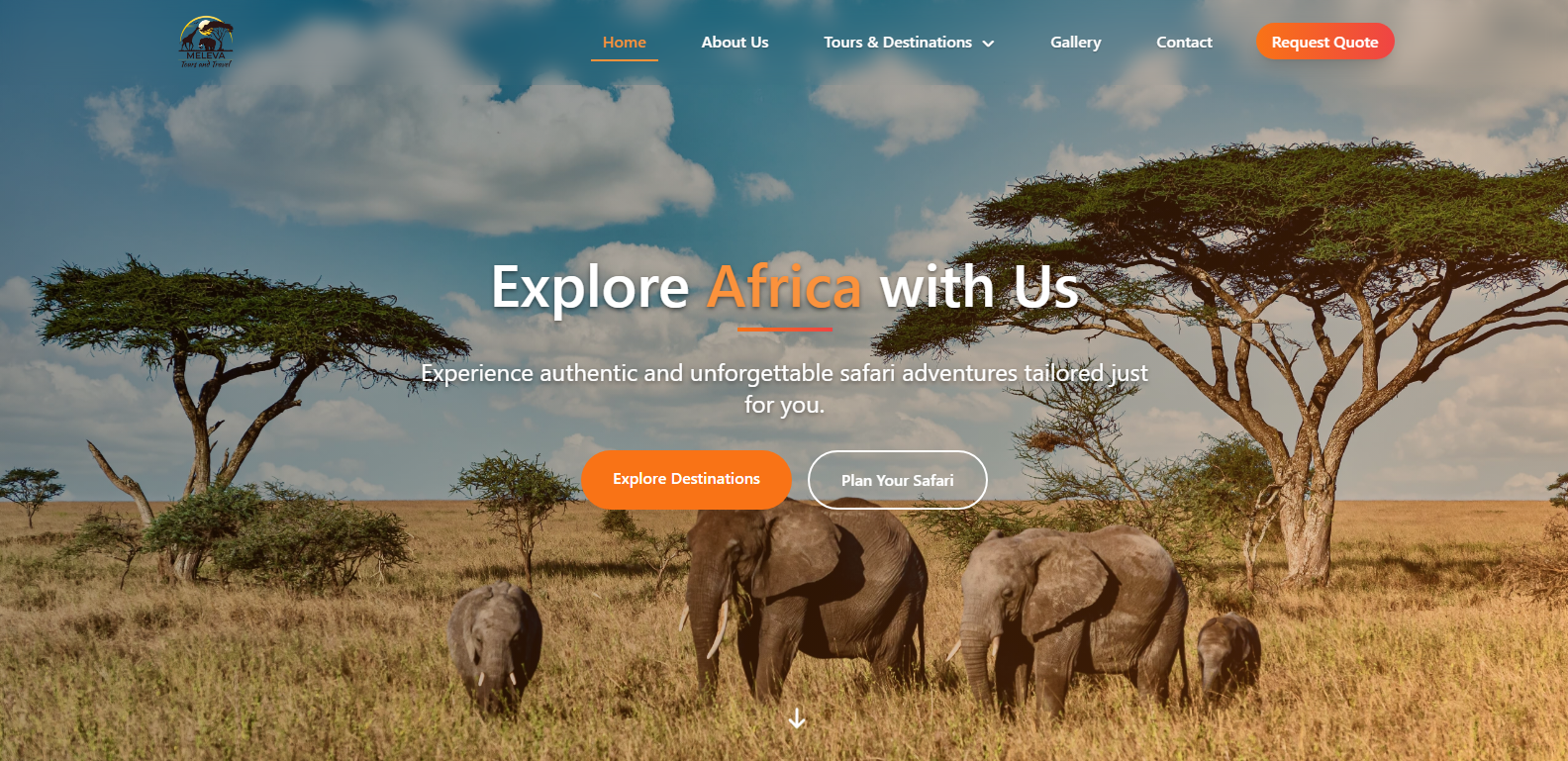Click the large central elephant in photo
Image resolution: width=1568 pixels, height=761 pixels.
tap(802, 599)
